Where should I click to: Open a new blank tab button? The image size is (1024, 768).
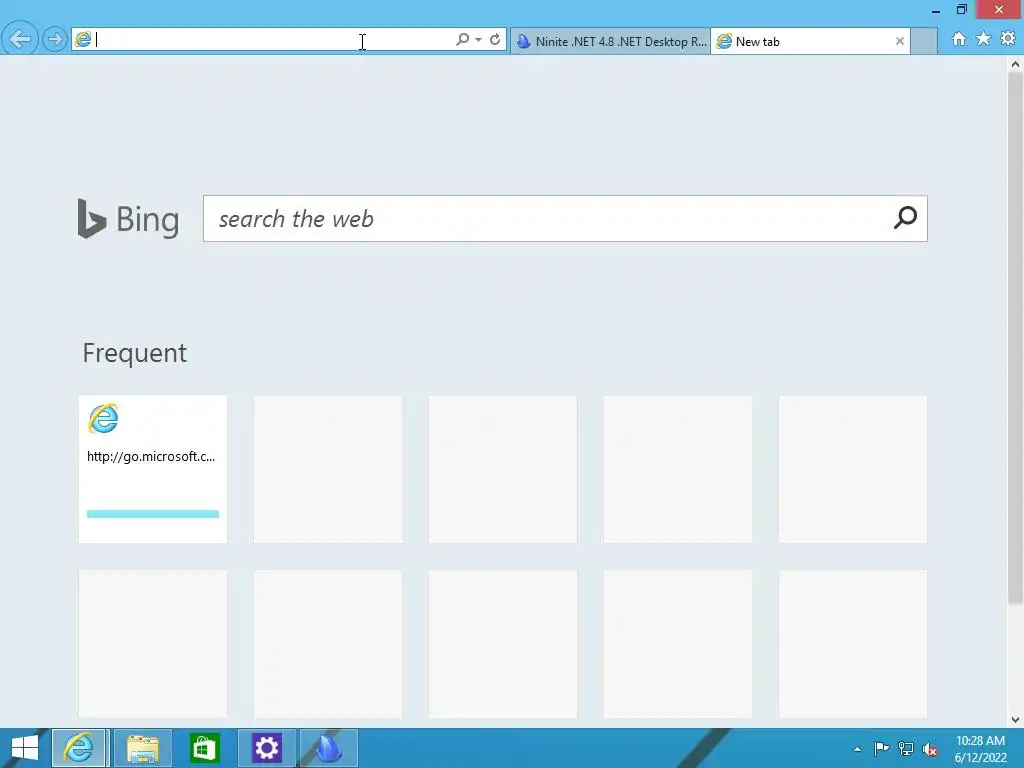coord(923,41)
